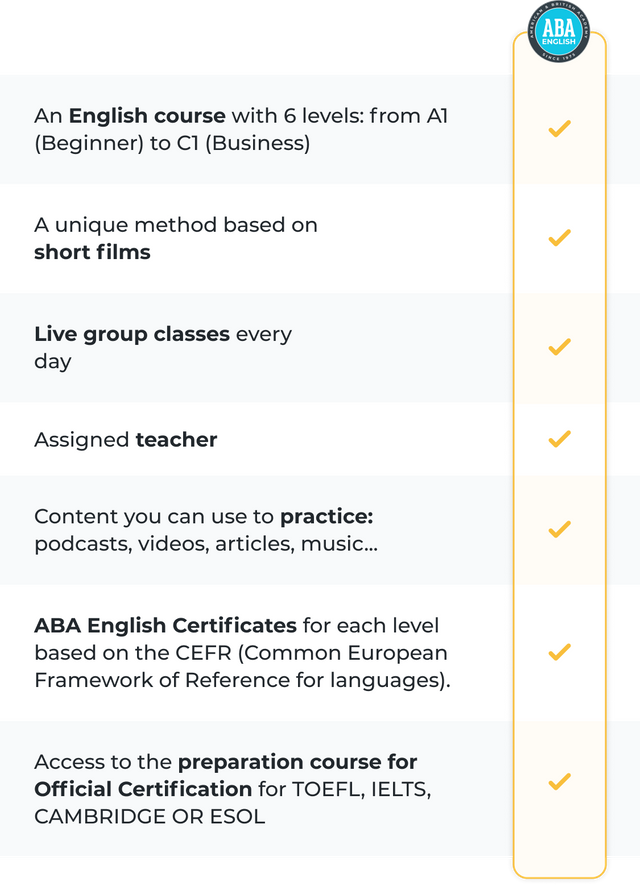
Task: Click the 'Assigned teacher' feature row
Action: 256,439
